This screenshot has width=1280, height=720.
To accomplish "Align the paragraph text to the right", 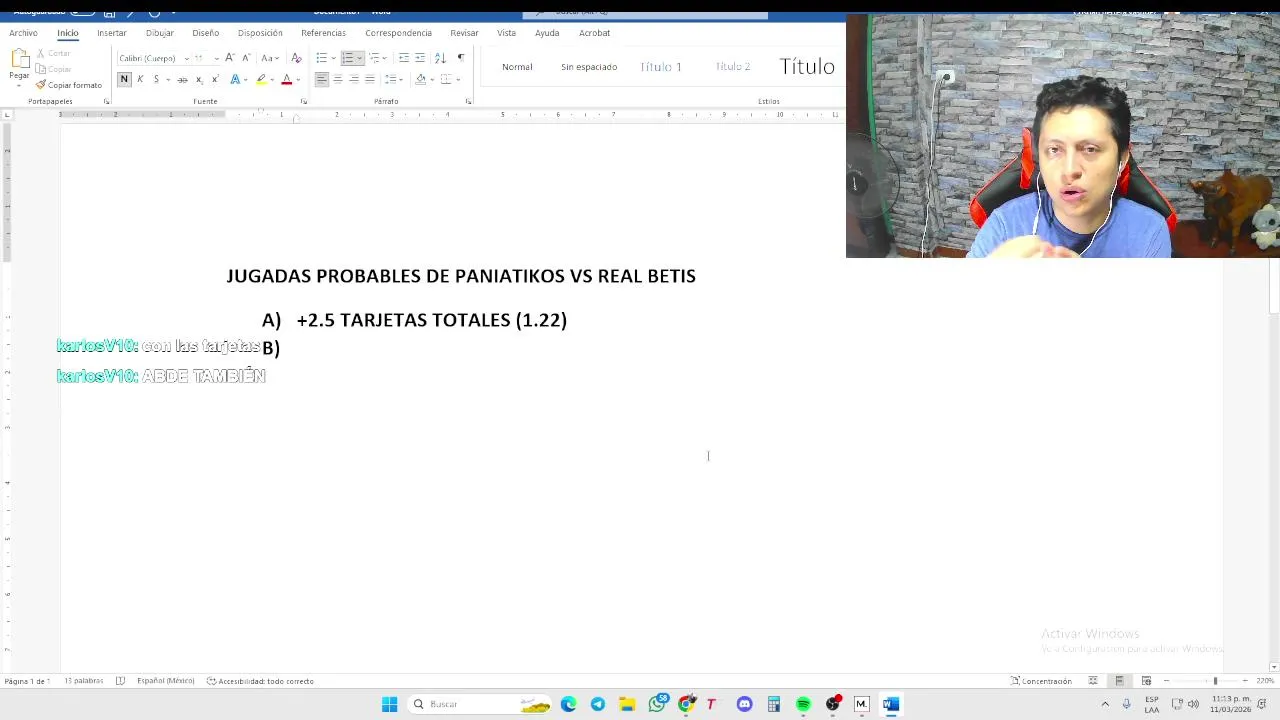I will [x=354, y=79].
